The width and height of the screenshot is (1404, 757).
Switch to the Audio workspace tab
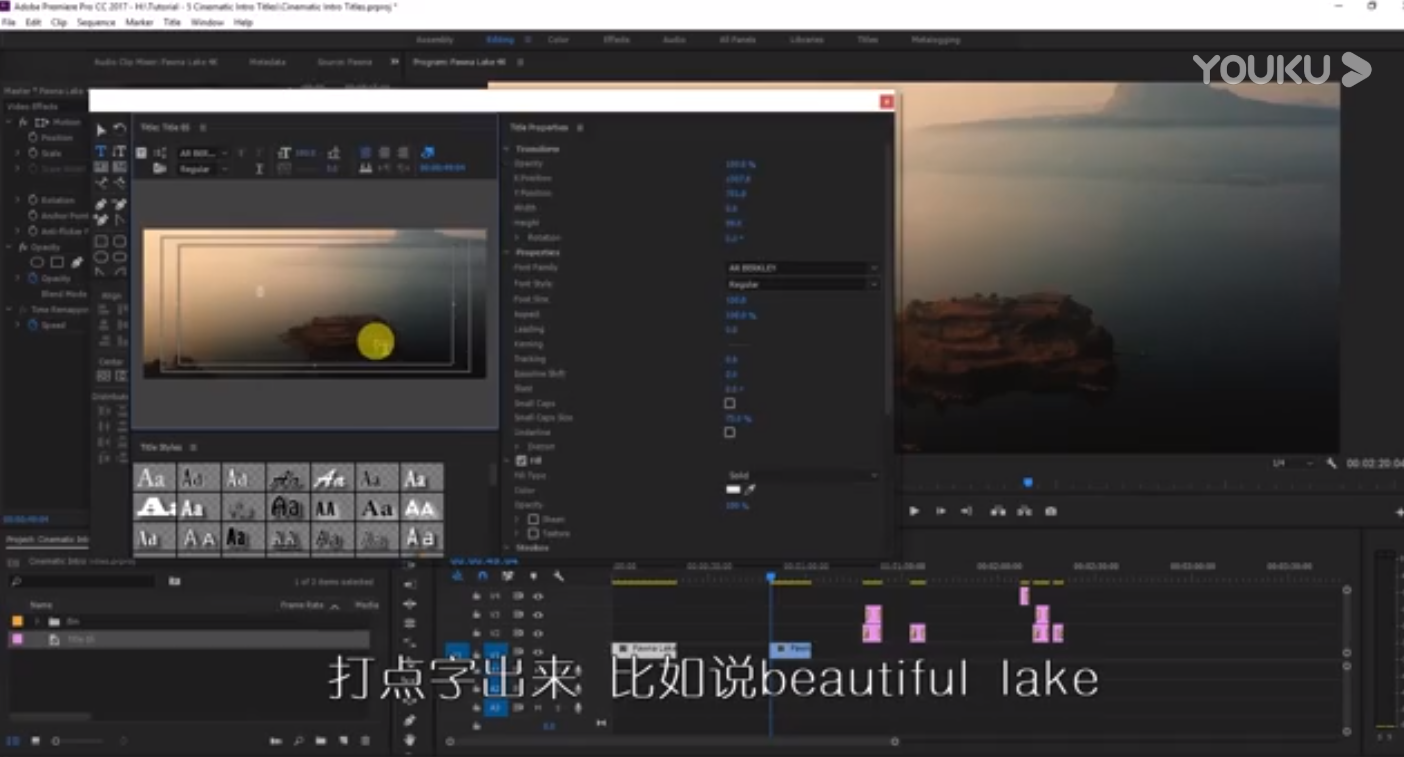tap(674, 40)
